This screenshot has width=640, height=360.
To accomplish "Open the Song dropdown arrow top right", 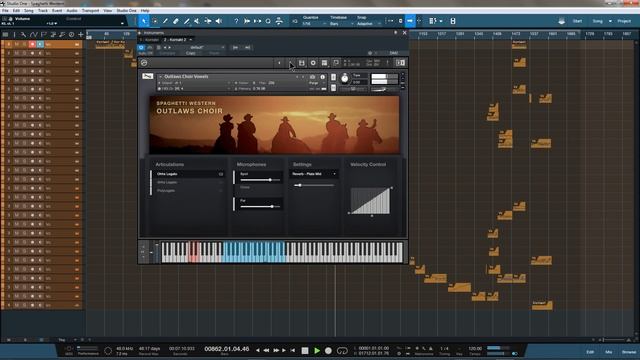I will [610, 21].
